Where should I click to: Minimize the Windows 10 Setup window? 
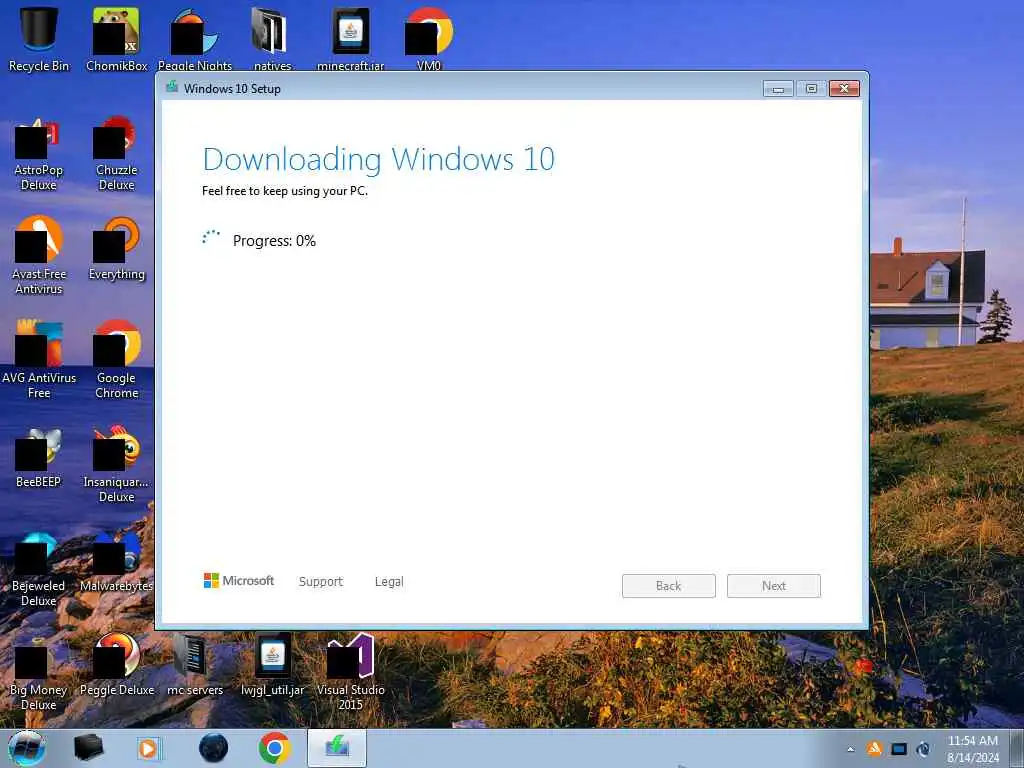(x=778, y=88)
